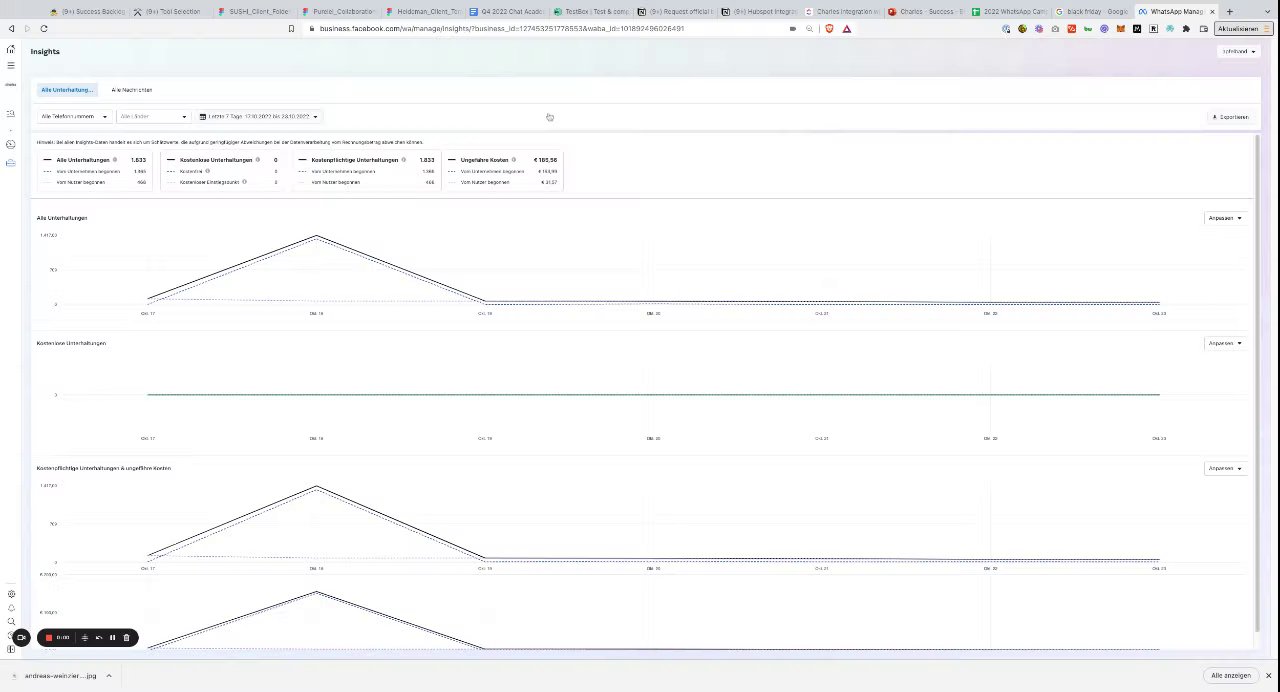Click the Brave shields lion icon

point(829,29)
